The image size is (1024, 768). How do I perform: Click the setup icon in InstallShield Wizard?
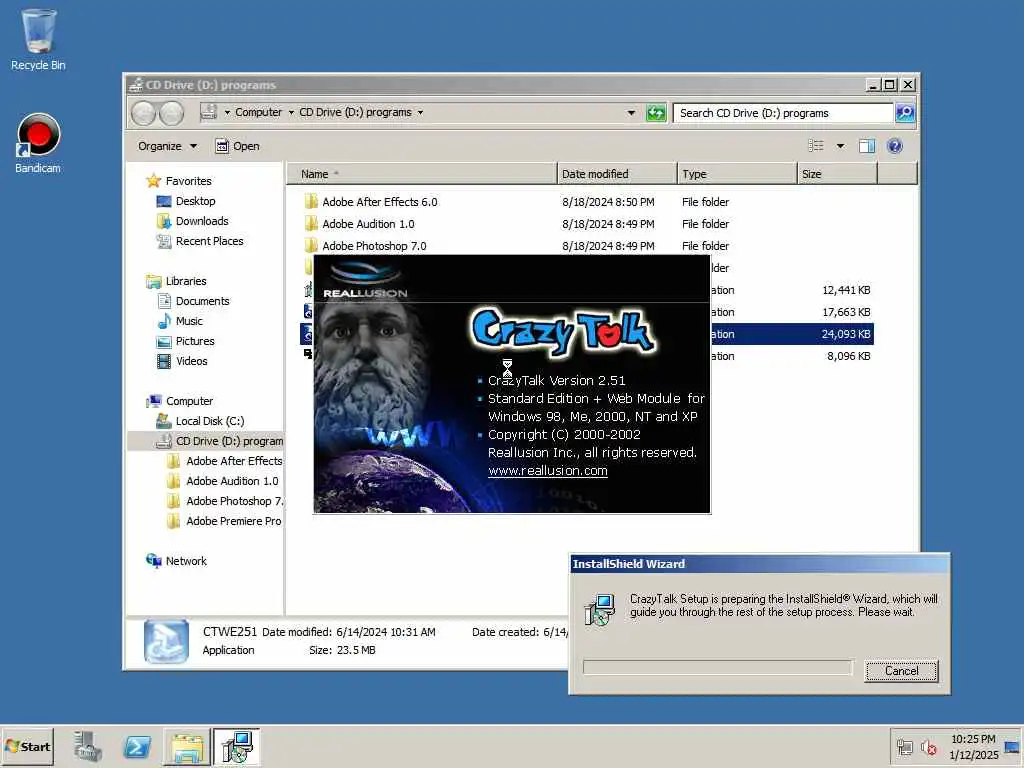tap(599, 609)
